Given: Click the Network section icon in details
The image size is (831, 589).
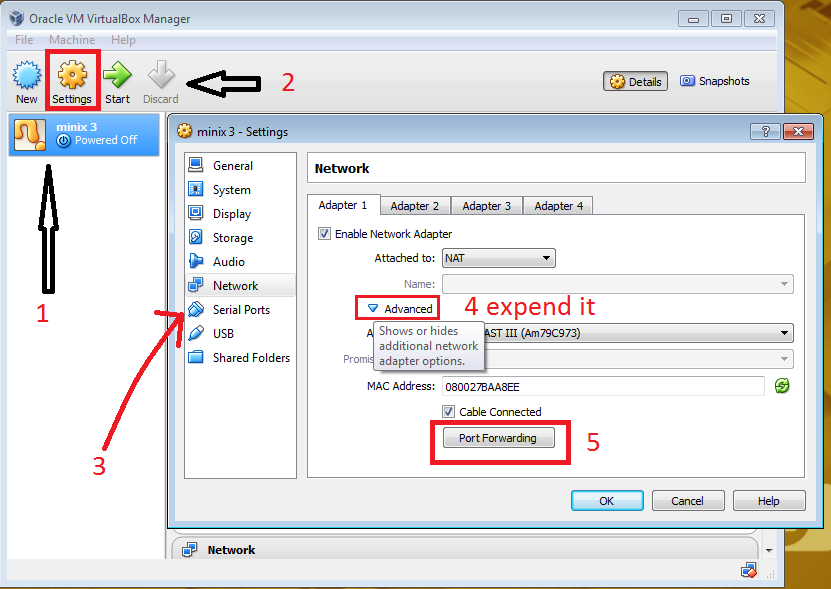Looking at the screenshot, I should click(x=189, y=550).
